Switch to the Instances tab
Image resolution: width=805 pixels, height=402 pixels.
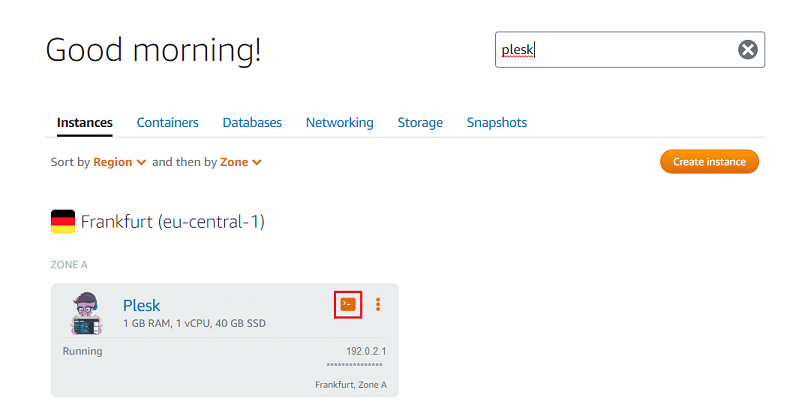84,123
